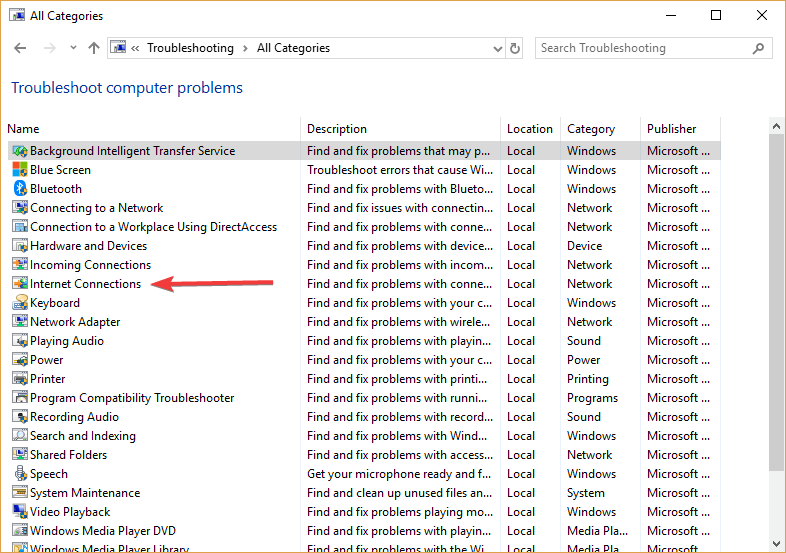786x553 pixels.
Task: Open the Blue Screen troubleshooter
Action: click(x=60, y=170)
